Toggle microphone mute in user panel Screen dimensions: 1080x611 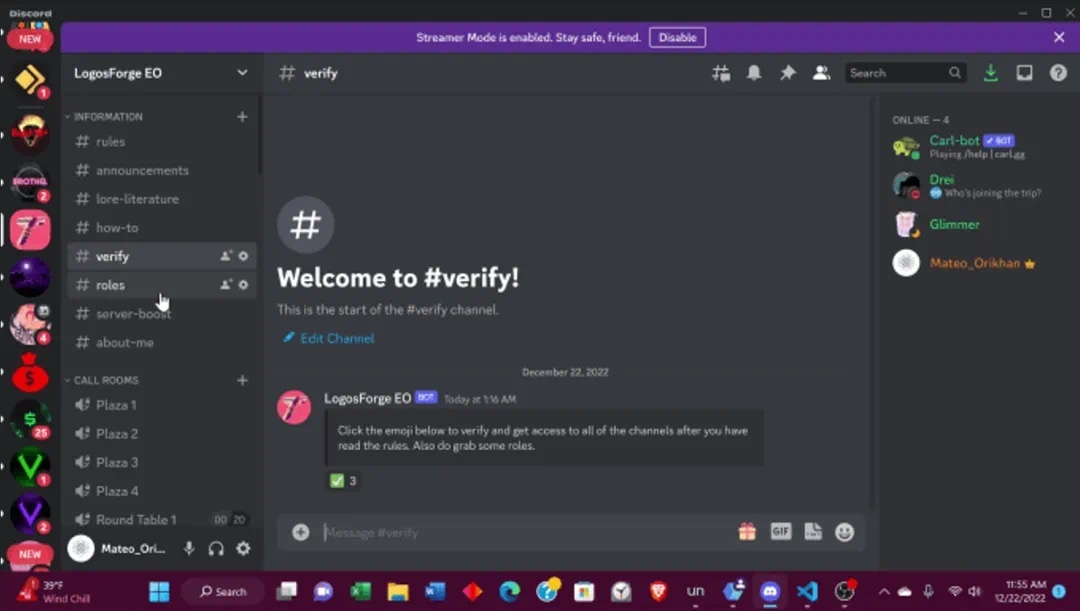click(x=189, y=549)
